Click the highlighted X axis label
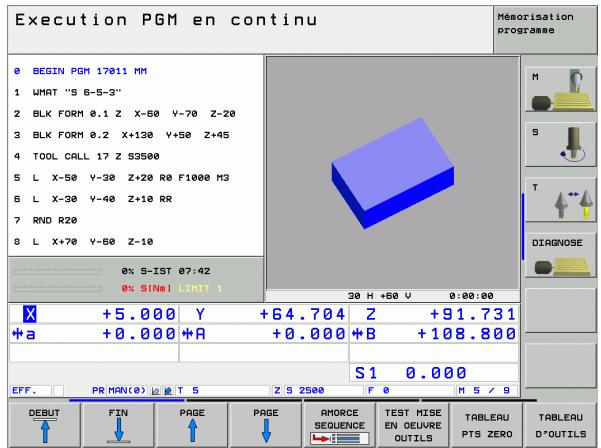This screenshot has height=448, width=601. (x=30, y=314)
